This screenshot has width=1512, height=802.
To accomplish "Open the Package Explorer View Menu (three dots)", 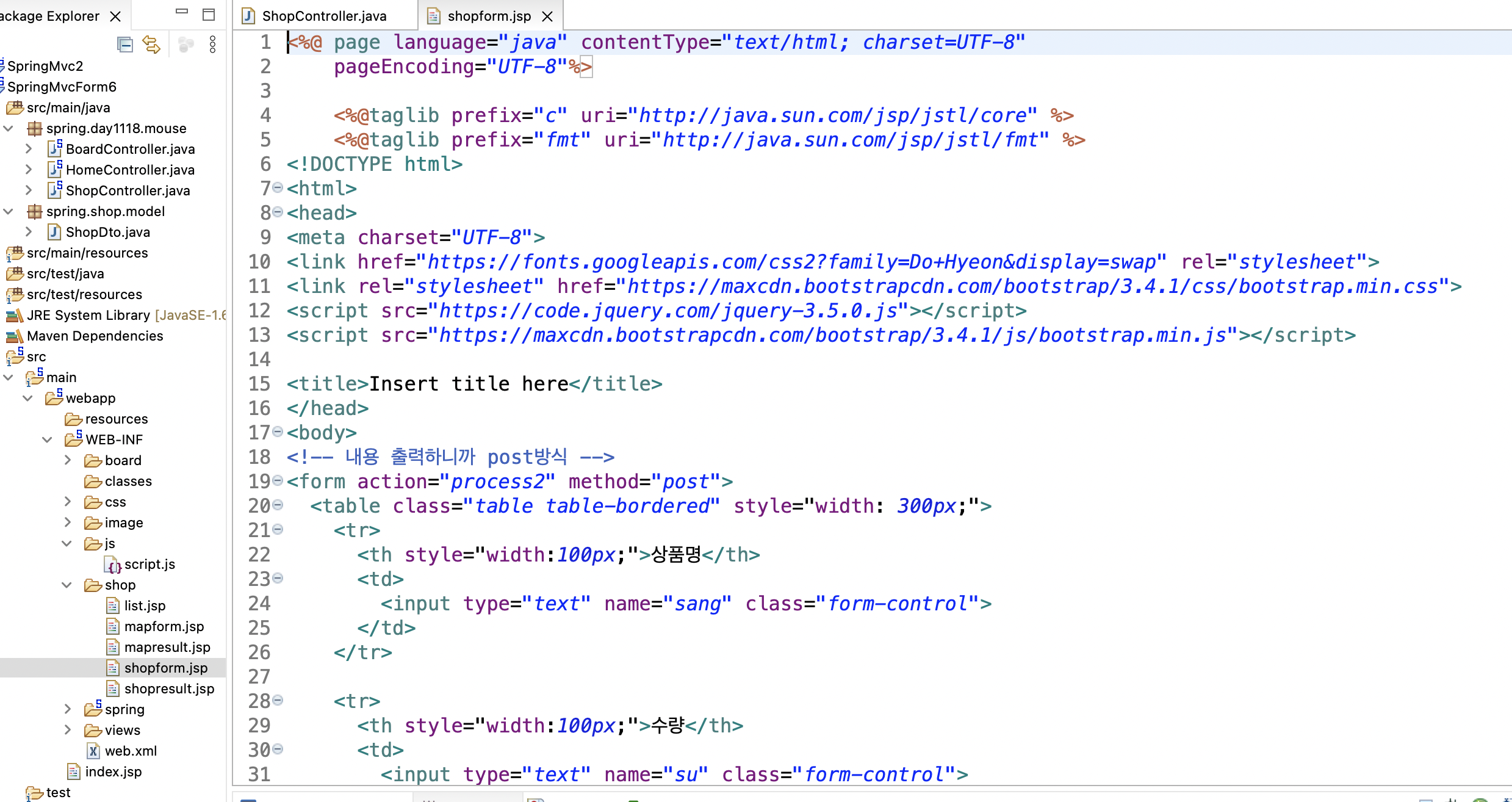I will click(x=212, y=45).
